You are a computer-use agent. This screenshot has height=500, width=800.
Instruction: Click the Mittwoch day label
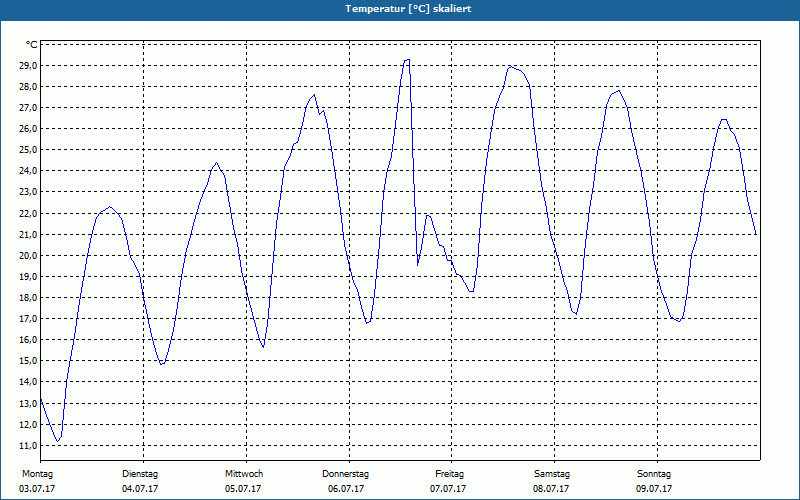244,474
